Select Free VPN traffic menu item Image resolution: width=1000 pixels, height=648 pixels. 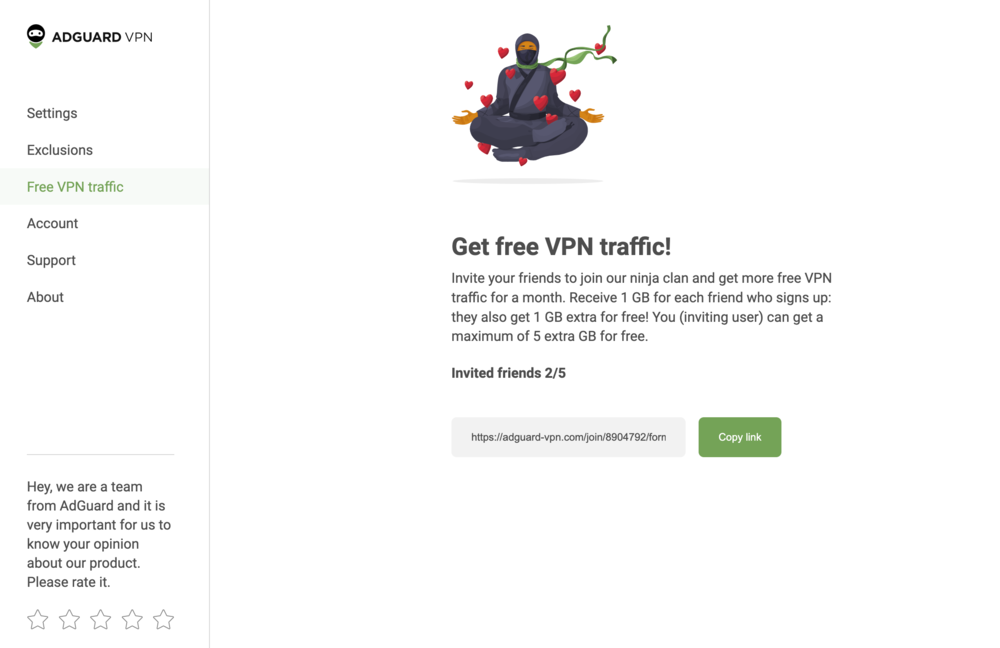click(x=104, y=187)
